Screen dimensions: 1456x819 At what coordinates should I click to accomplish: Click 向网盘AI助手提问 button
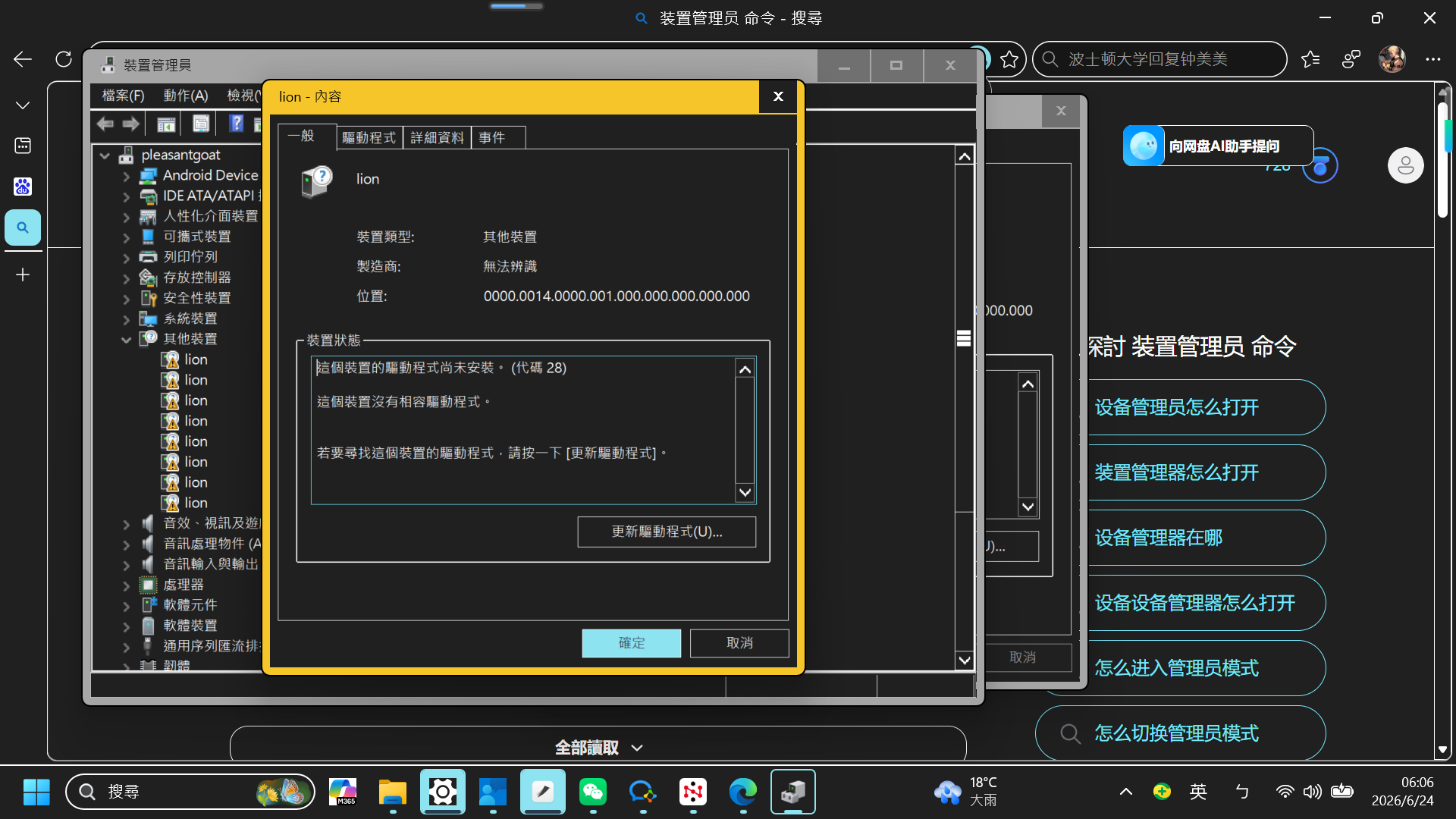point(1218,146)
